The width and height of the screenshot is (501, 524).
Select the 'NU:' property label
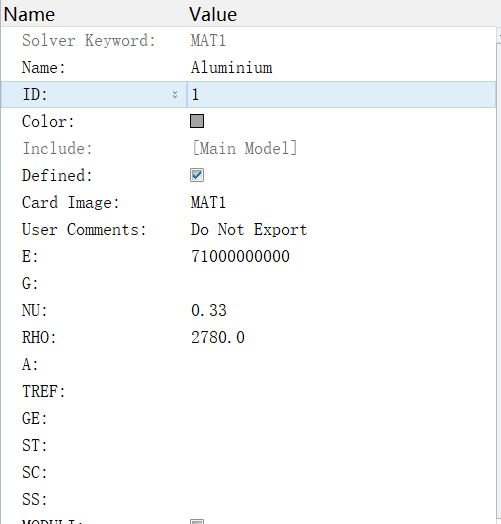pyautogui.click(x=35, y=310)
